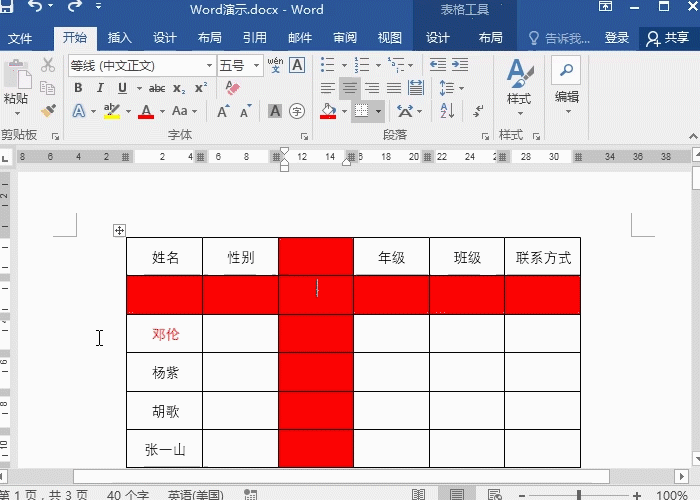
Task: Select the Format Painter brush
Action: tap(48, 110)
